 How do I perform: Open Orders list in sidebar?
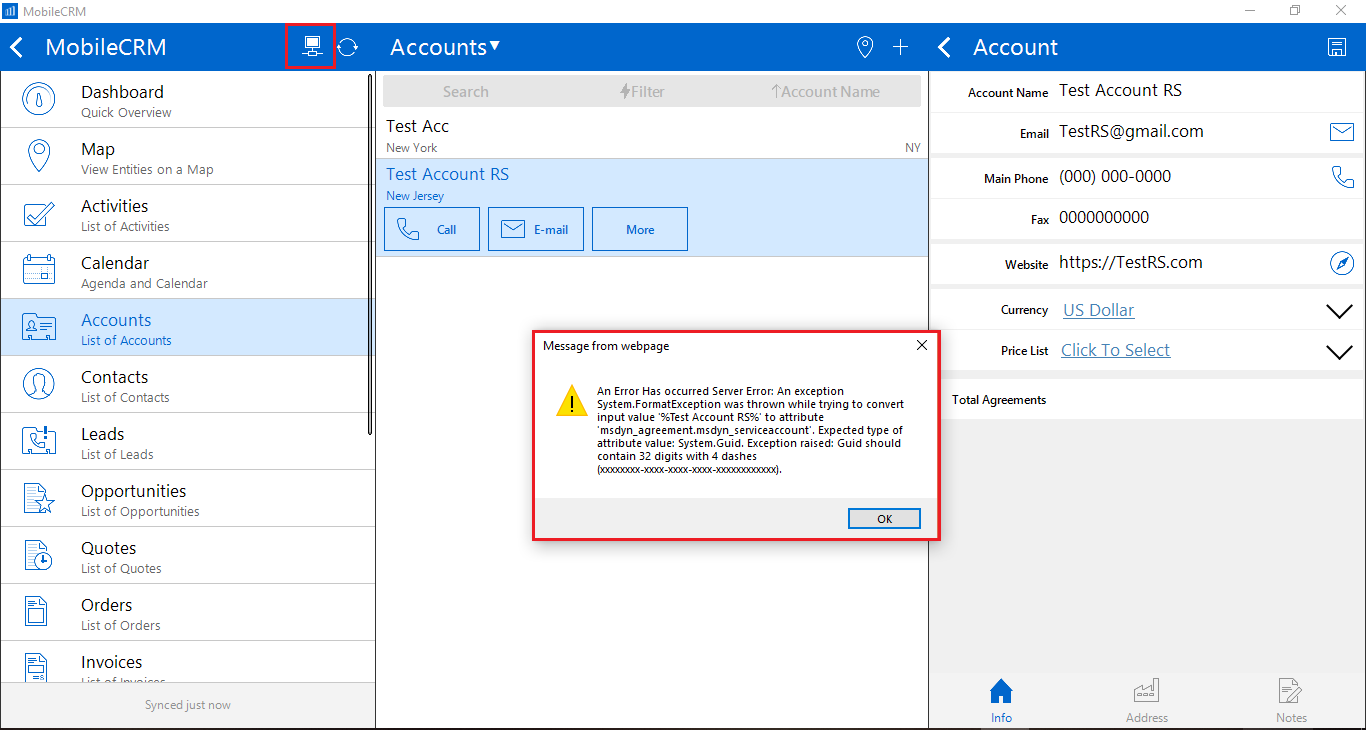tap(187, 613)
